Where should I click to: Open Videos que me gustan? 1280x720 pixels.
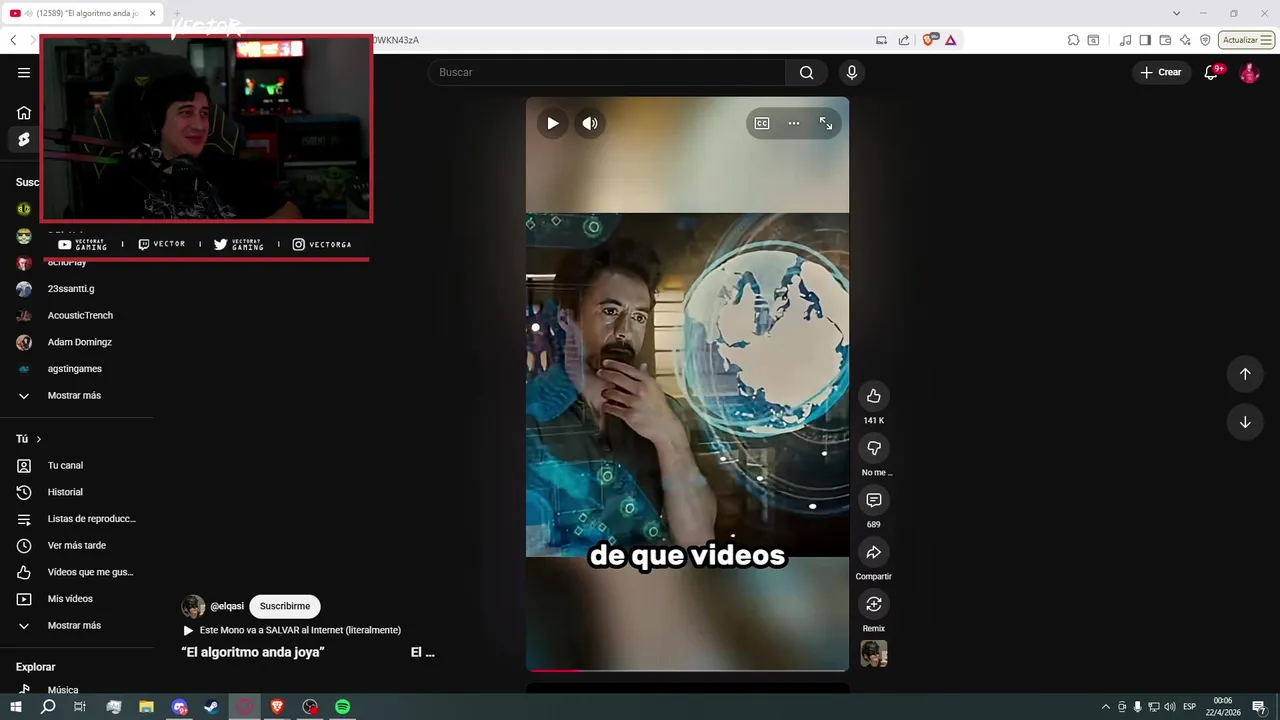pos(90,572)
